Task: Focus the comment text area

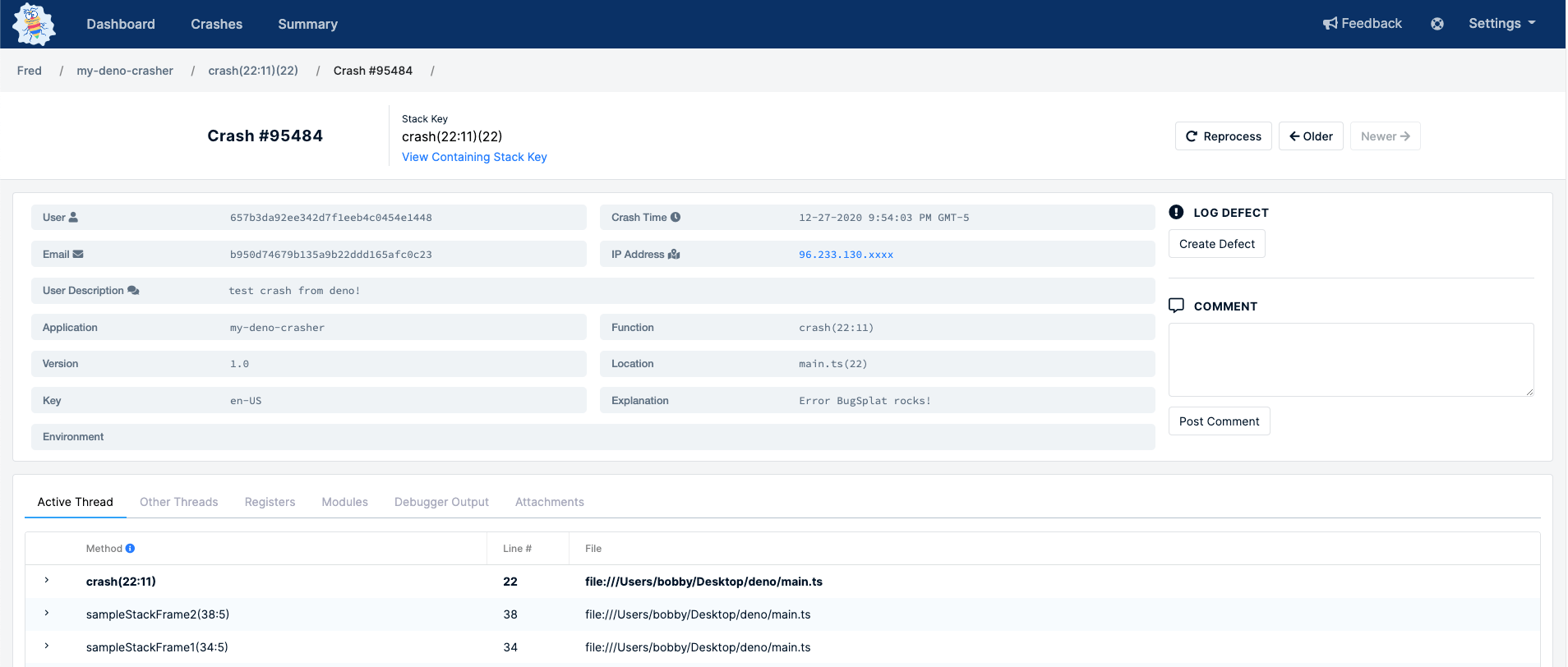Action: click(x=1351, y=360)
